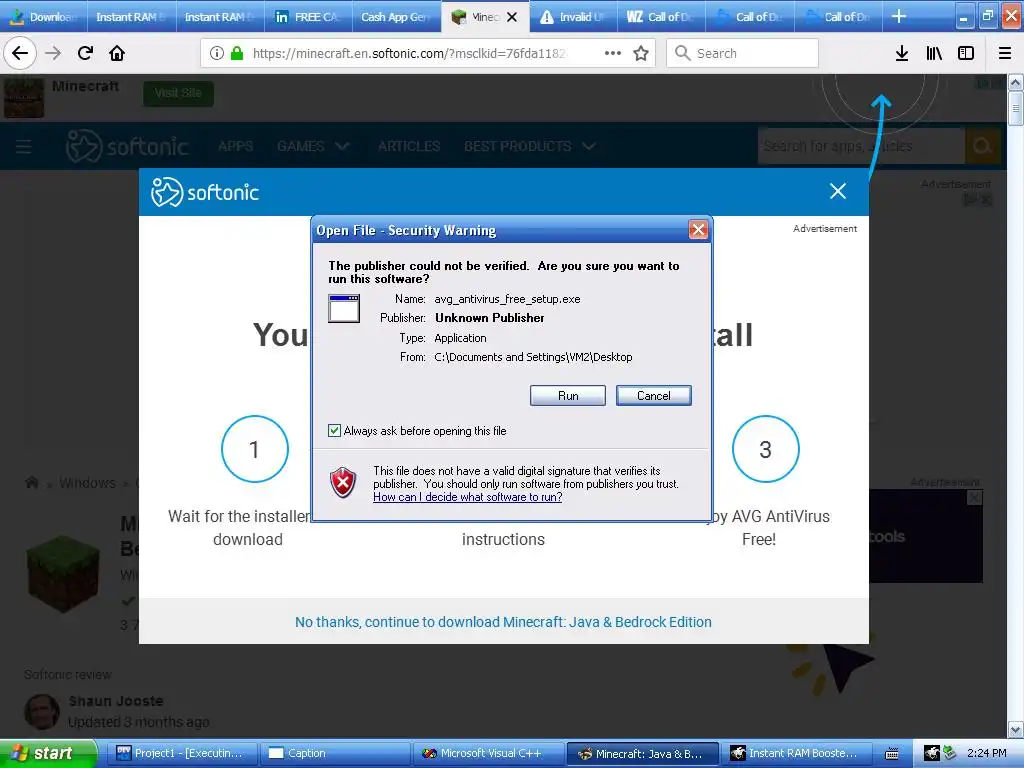Click the Cancel button in dialog
Image resolution: width=1024 pixels, height=768 pixels.
pyautogui.click(x=654, y=396)
